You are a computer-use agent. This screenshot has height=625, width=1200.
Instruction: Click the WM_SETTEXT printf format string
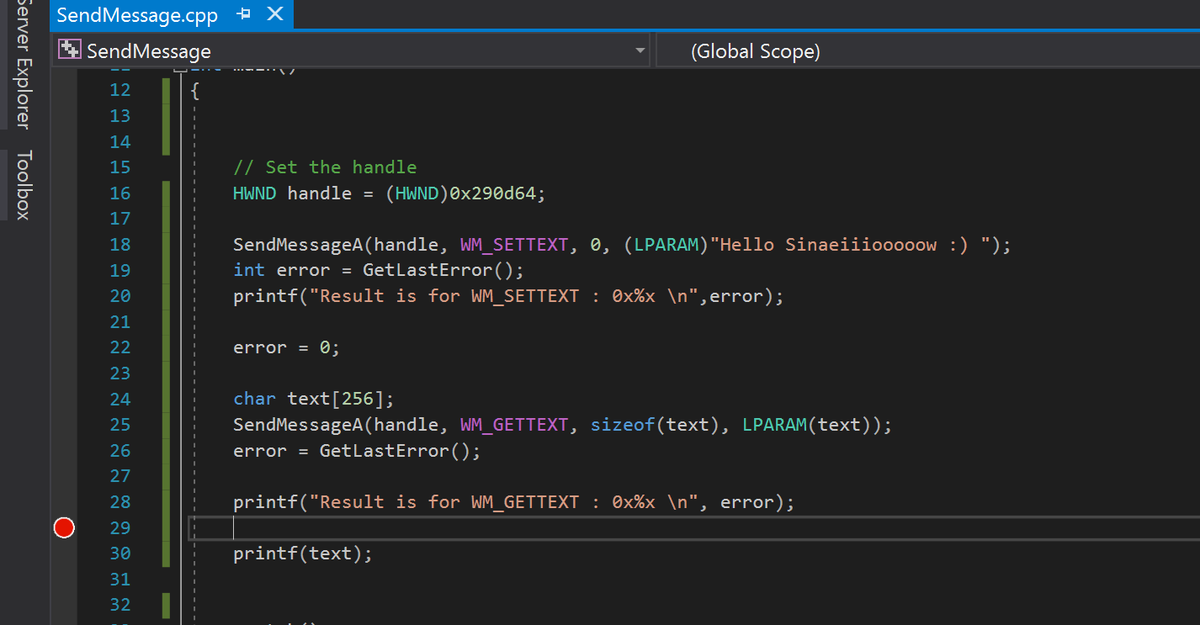[504, 296]
